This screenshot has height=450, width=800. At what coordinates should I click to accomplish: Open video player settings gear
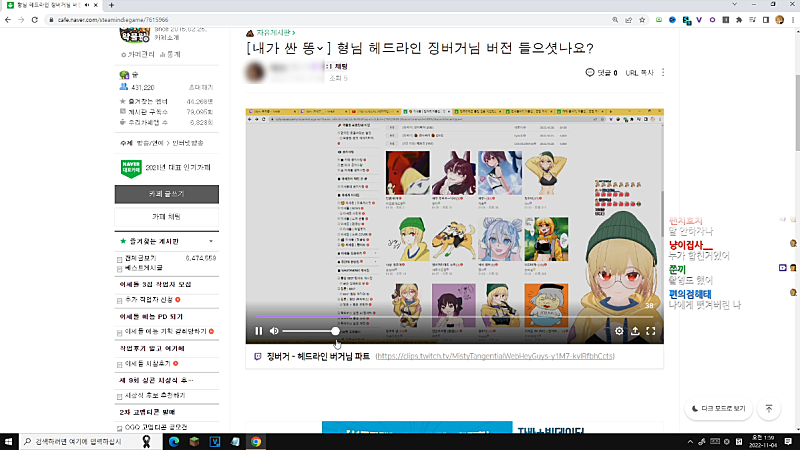coord(619,331)
